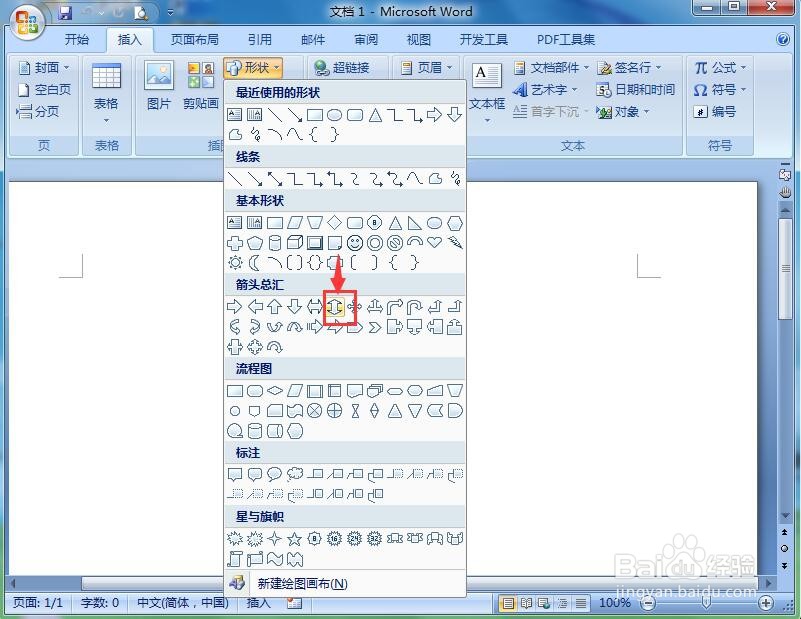Pick the flowchart magnetic disk cylinder
The width and height of the screenshot is (801, 619).
click(254, 431)
